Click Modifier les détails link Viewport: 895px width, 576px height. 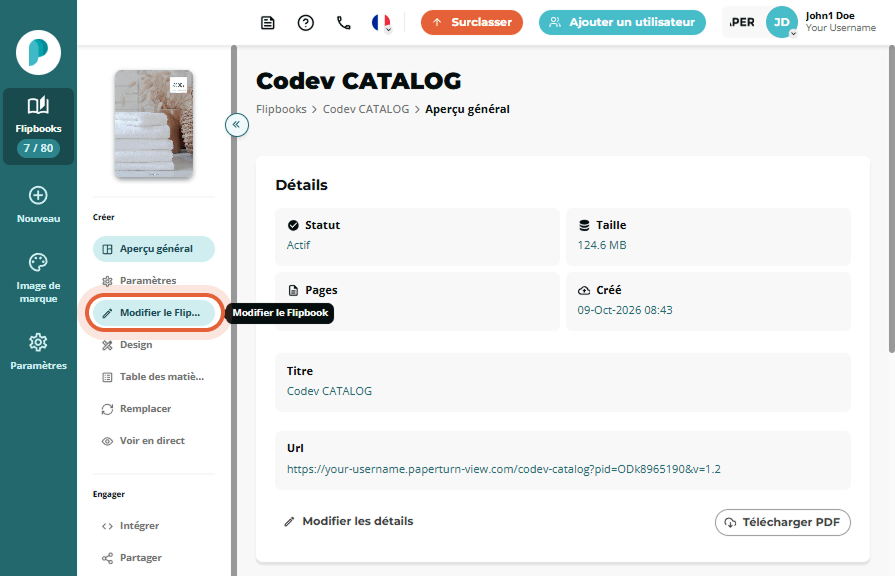click(348, 521)
